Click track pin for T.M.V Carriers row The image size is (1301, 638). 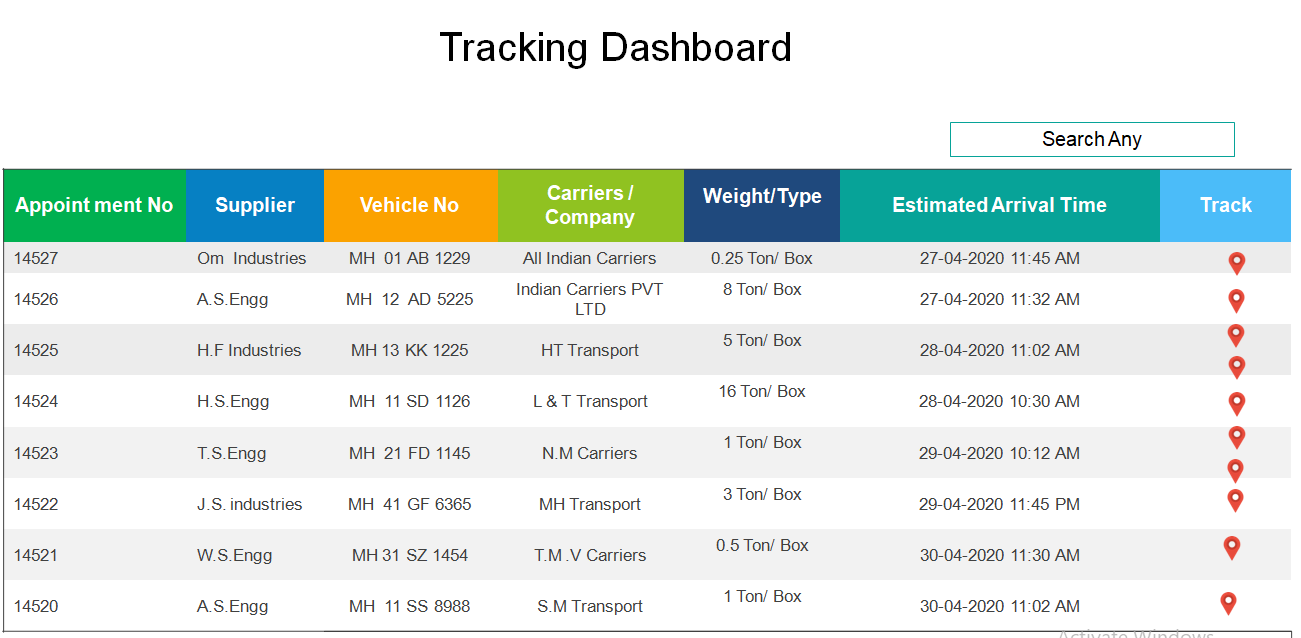pyautogui.click(x=1232, y=547)
